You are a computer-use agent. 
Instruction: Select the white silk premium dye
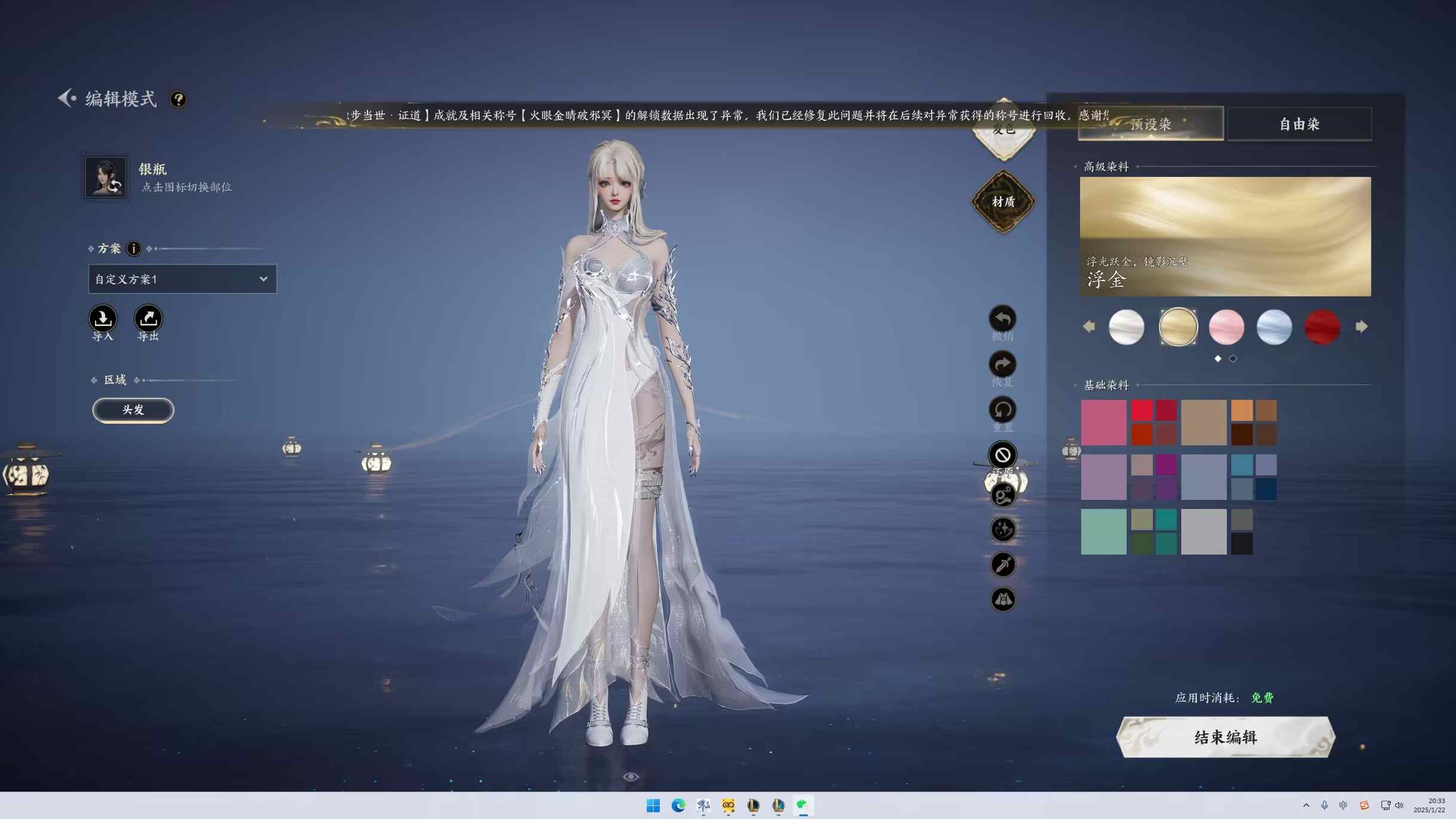pos(1127,327)
